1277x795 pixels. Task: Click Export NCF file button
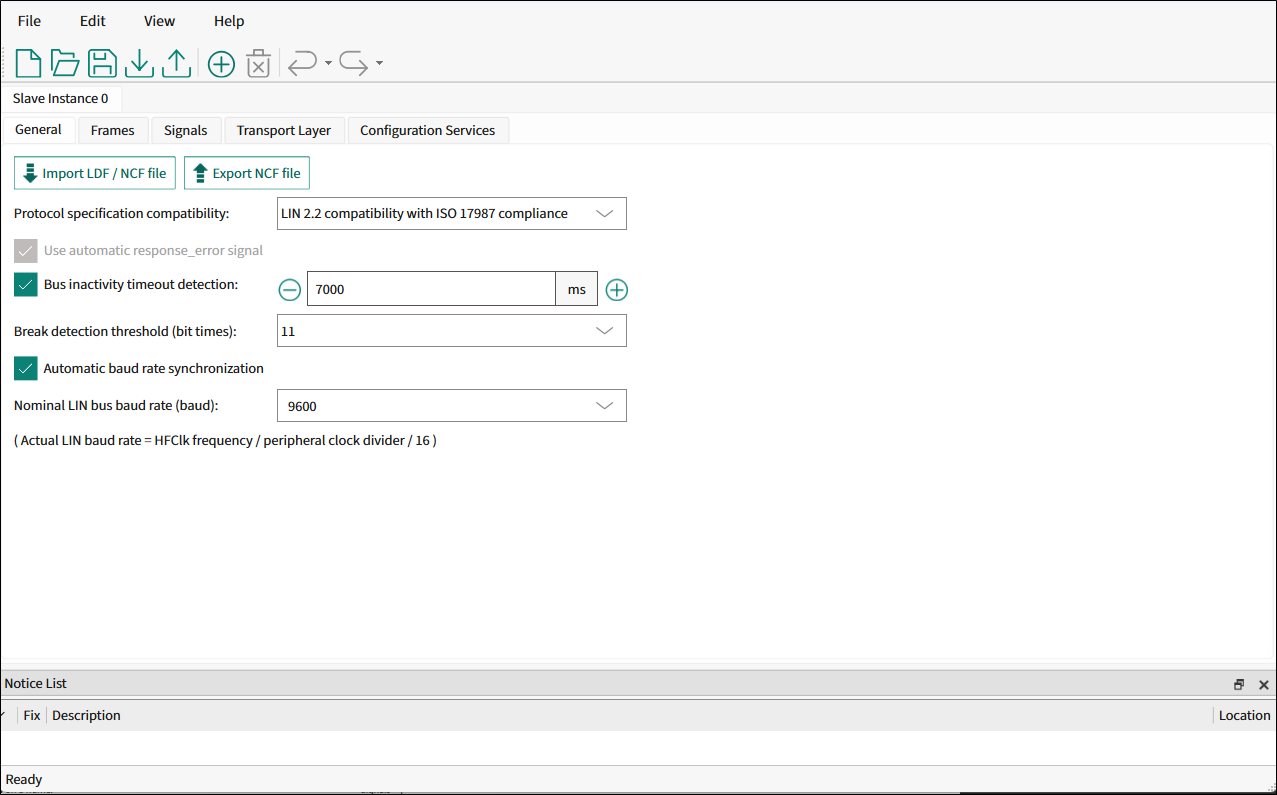coord(247,173)
